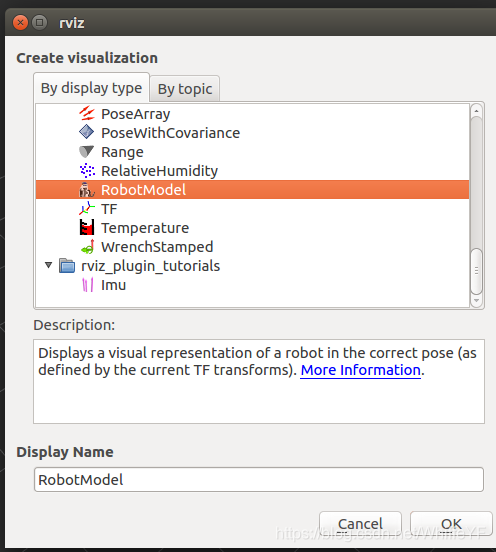
Task: Select the PoseArray text row
Action: pyautogui.click(x=136, y=114)
